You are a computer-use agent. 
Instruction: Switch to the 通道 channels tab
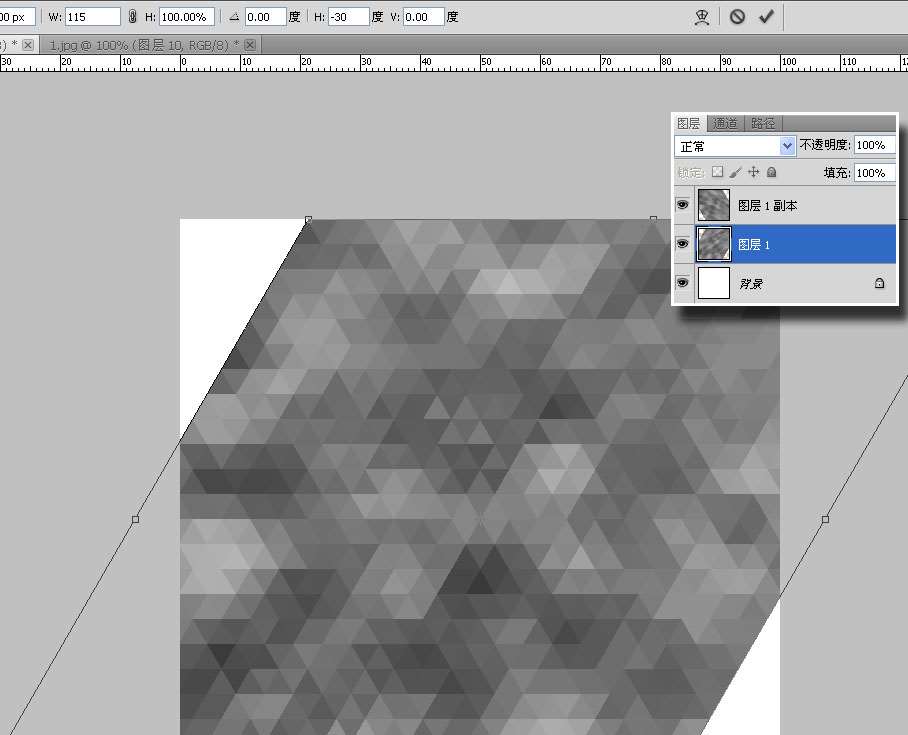click(x=725, y=124)
